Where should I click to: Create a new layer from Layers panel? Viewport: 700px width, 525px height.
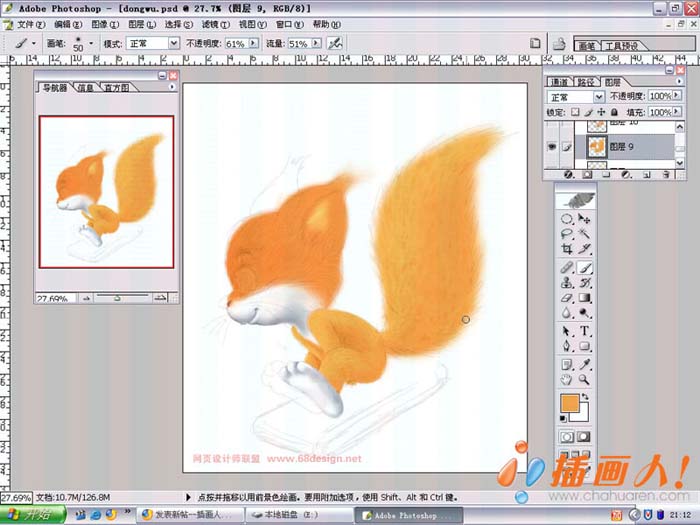(x=647, y=175)
